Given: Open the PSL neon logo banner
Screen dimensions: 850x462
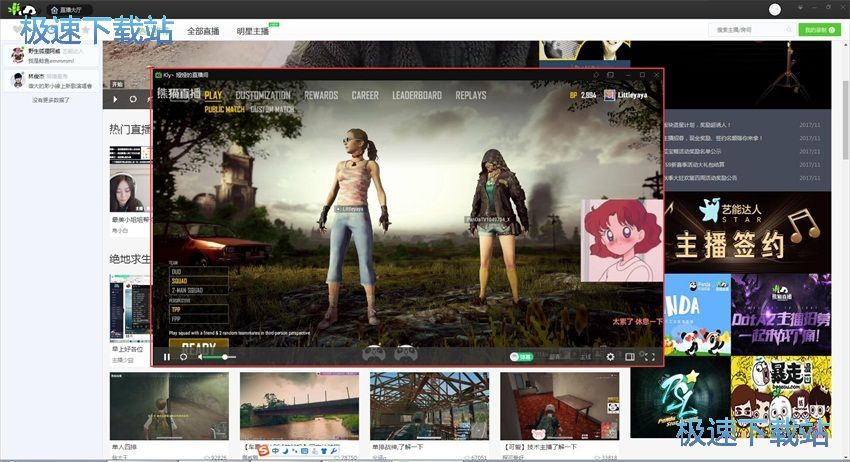Looking at the screenshot, I should (x=680, y=397).
